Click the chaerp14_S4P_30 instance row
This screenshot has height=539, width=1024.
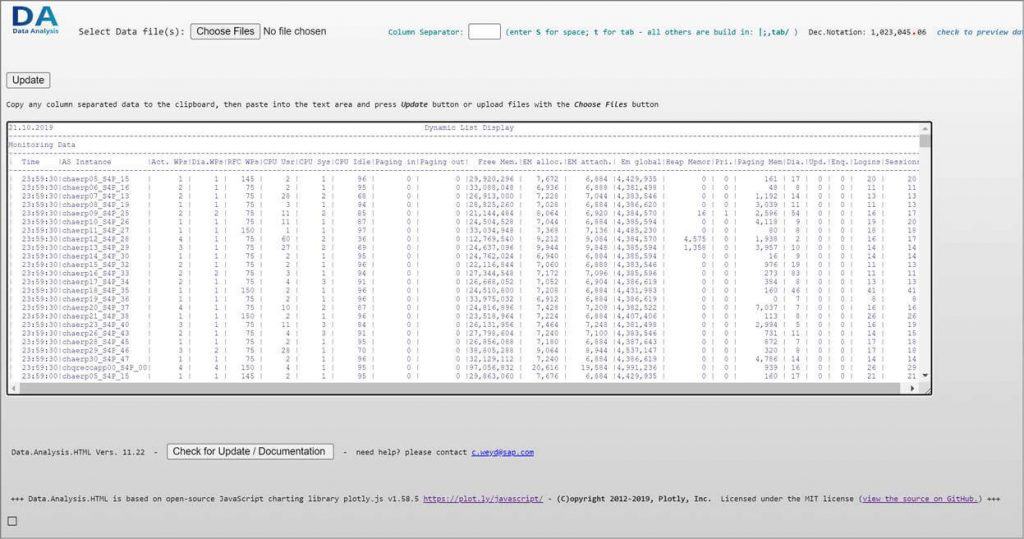click(463, 256)
